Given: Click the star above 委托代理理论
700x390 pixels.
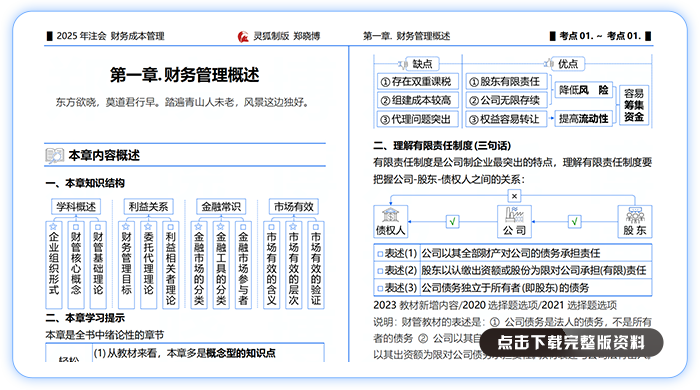Looking at the screenshot, I should pos(148,227).
